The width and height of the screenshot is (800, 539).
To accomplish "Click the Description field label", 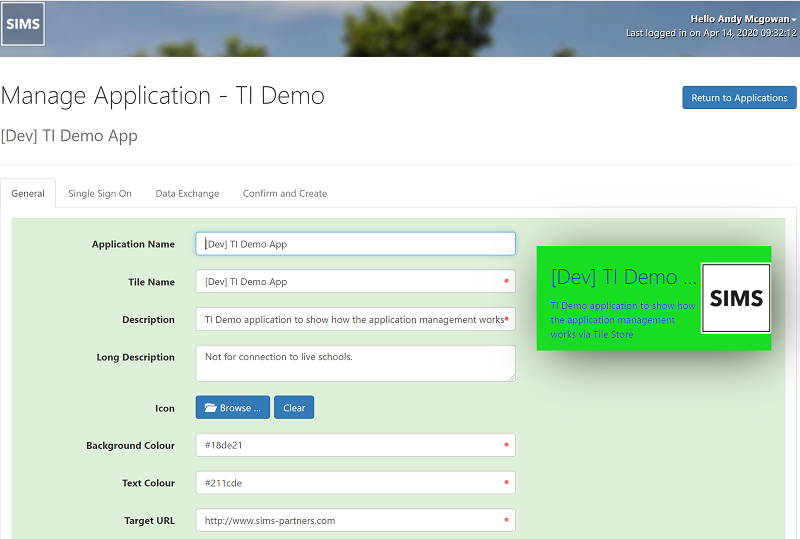I will pos(148,320).
